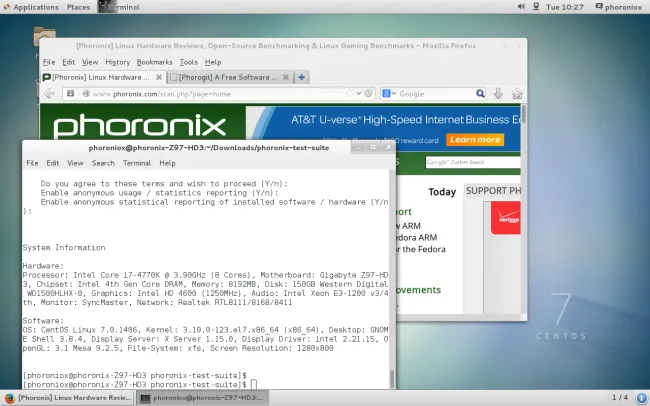Click the terminal scrollbar
Screen dimensions: 650x406
392,378
